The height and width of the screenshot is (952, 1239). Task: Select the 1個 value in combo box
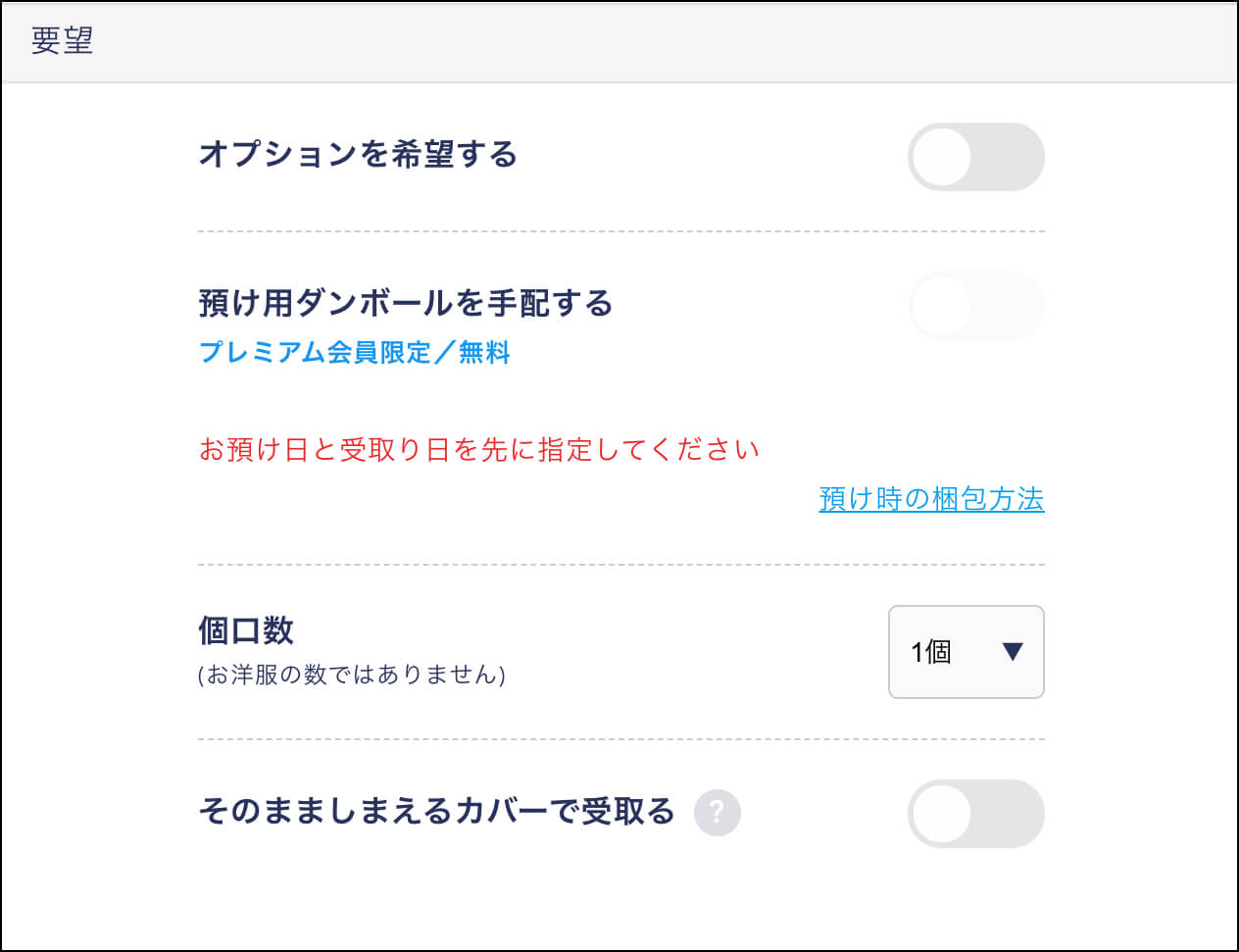[931, 652]
